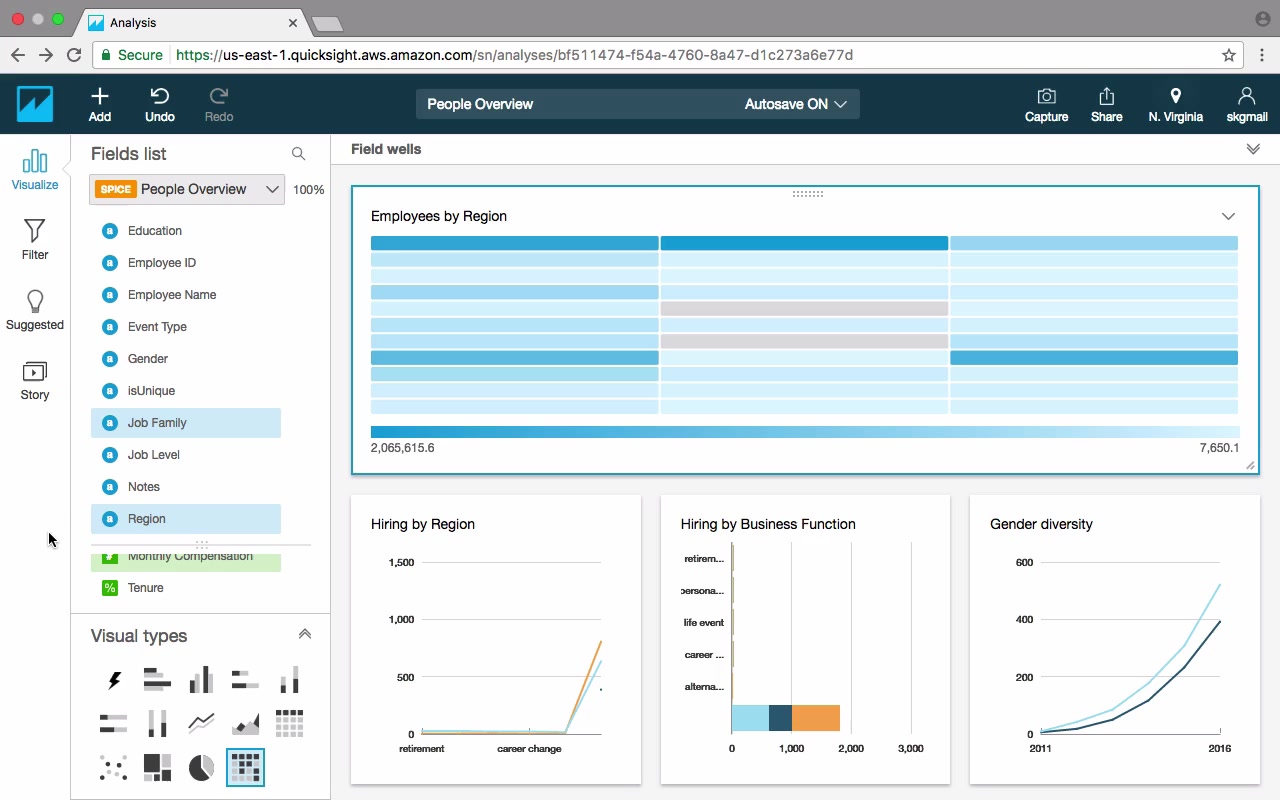Click the Employees by Region visual title

coord(439,216)
